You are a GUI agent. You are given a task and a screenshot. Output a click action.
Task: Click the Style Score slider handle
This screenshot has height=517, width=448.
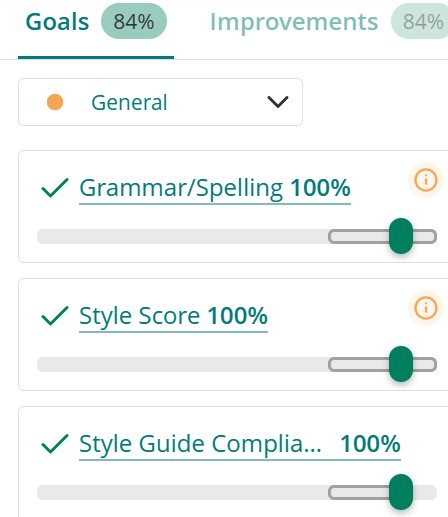tap(401, 364)
